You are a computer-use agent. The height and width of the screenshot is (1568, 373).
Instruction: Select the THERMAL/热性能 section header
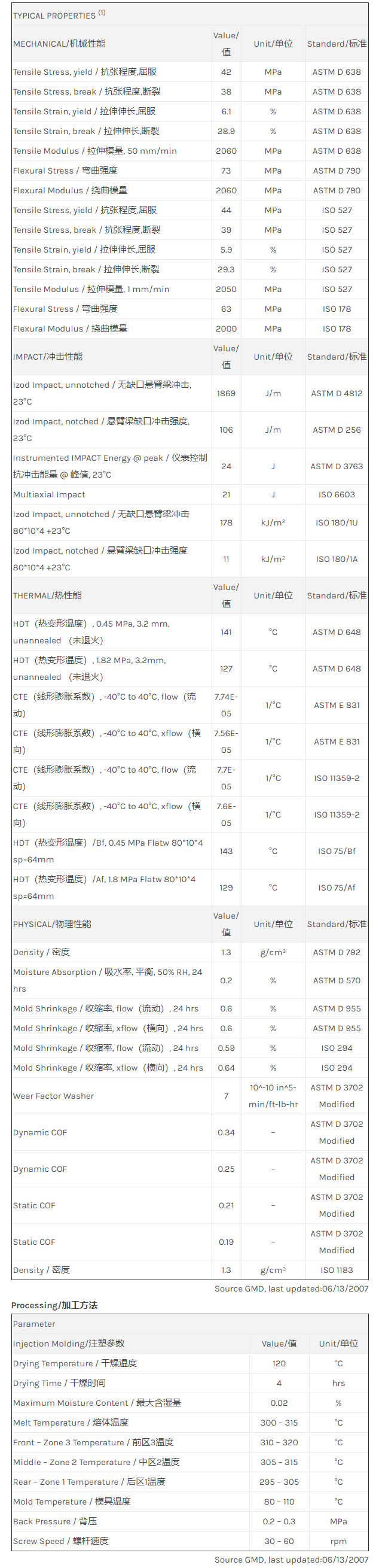pos(47,595)
